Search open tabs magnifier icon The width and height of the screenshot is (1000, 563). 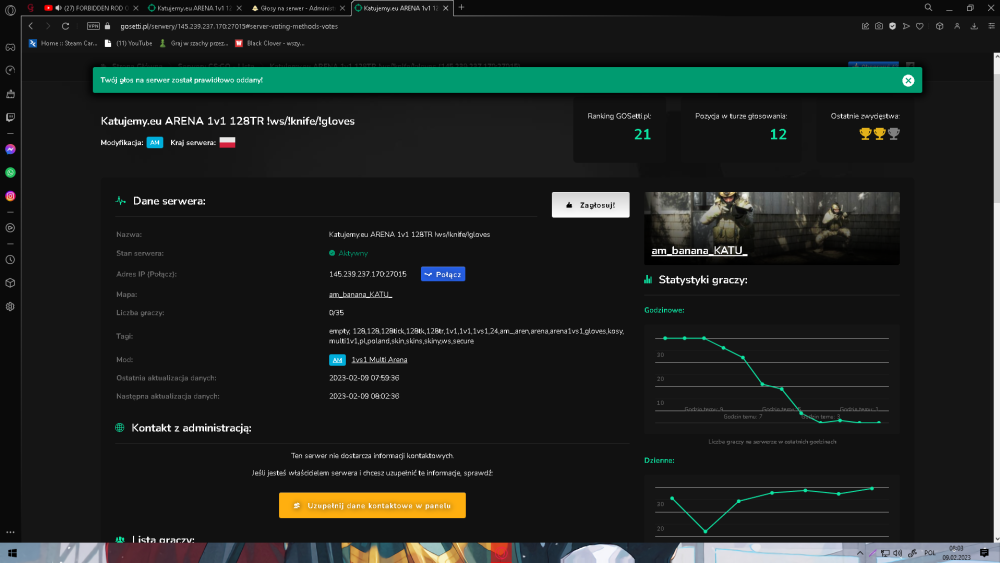coord(929,8)
